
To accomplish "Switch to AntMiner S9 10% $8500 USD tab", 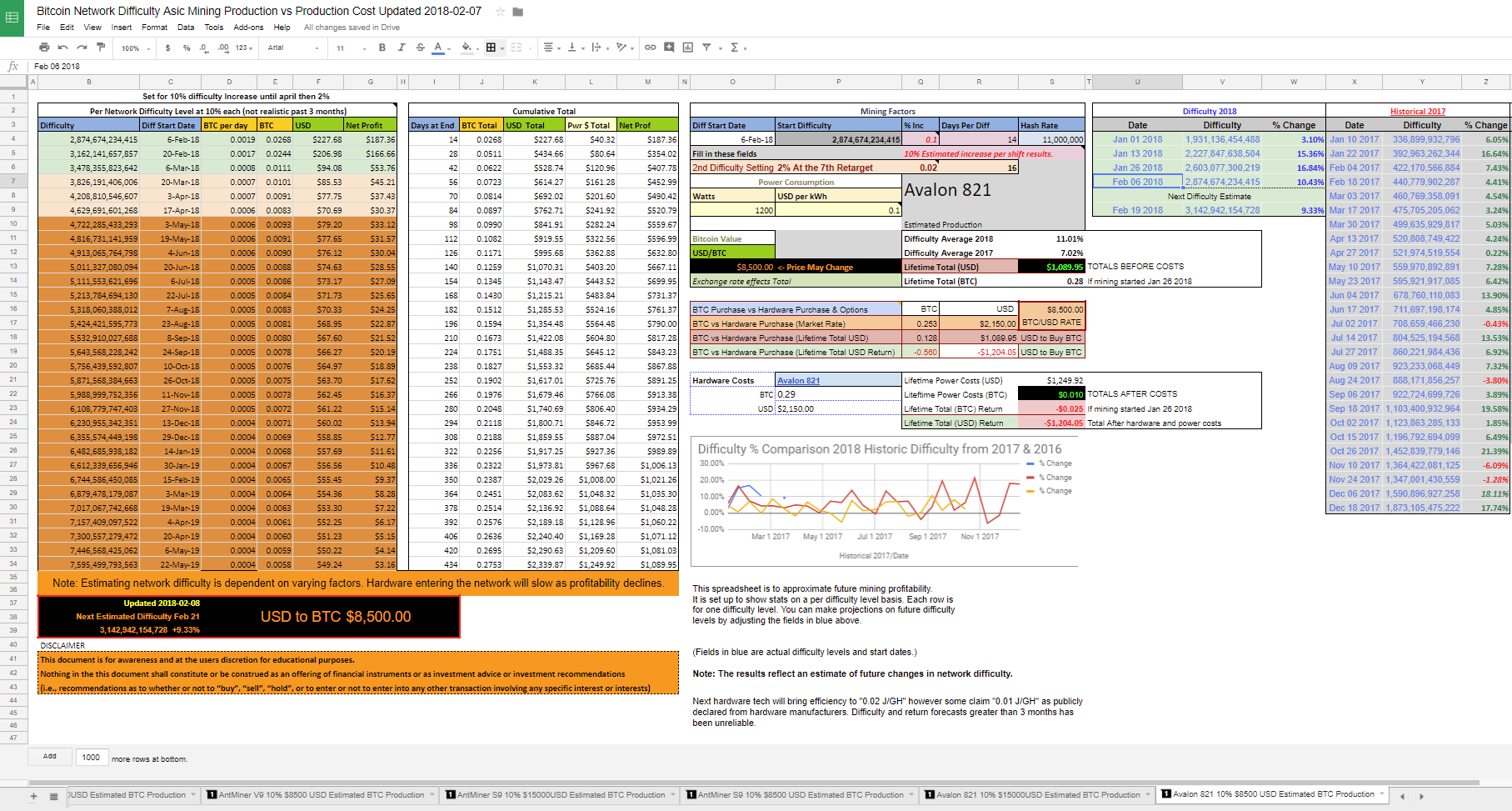I will pyautogui.click(x=801, y=795).
